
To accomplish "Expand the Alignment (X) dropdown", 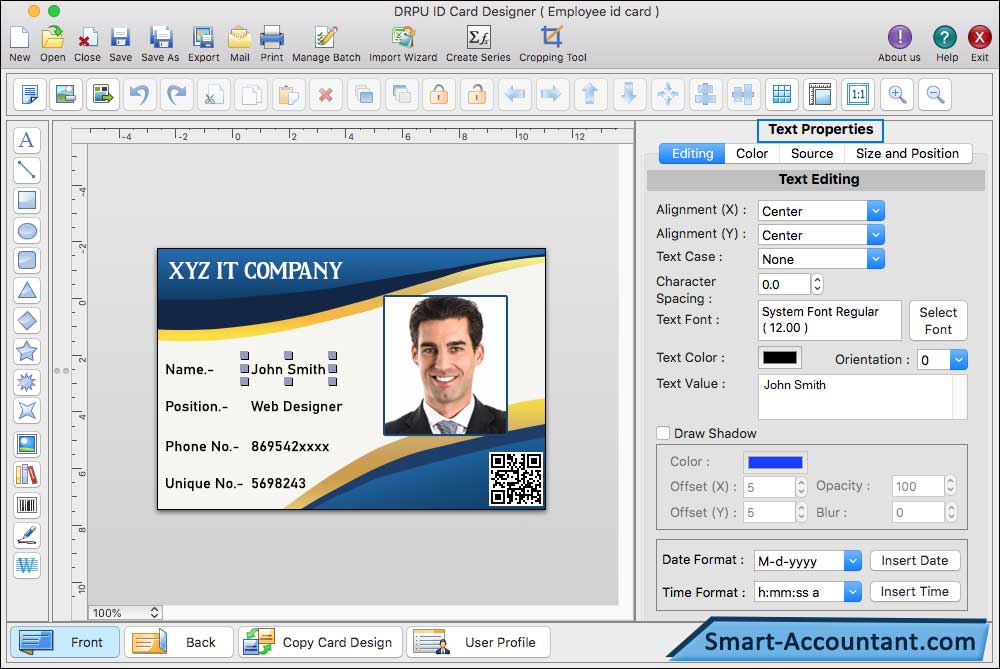I will tap(876, 210).
